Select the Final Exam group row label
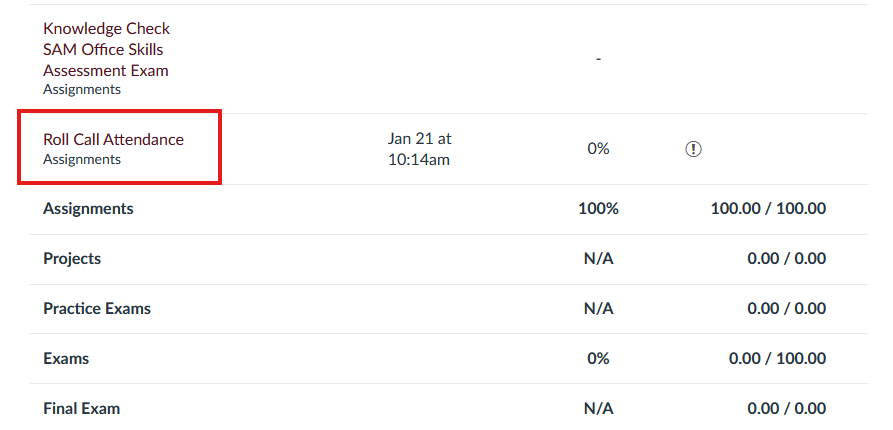 click(x=81, y=408)
